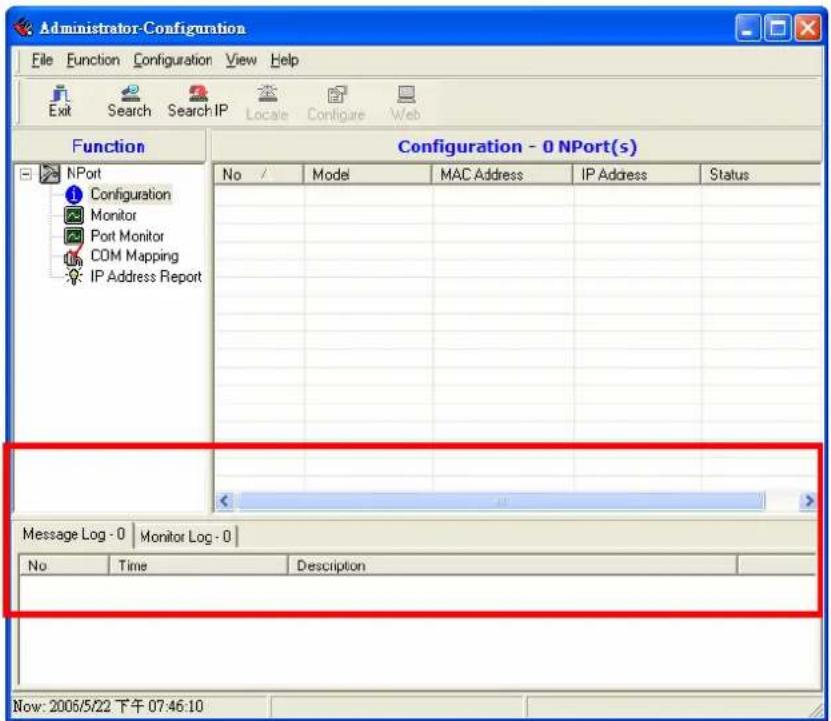Click the Monitor tree icon
This screenshot has height=721, width=831.
point(74,215)
